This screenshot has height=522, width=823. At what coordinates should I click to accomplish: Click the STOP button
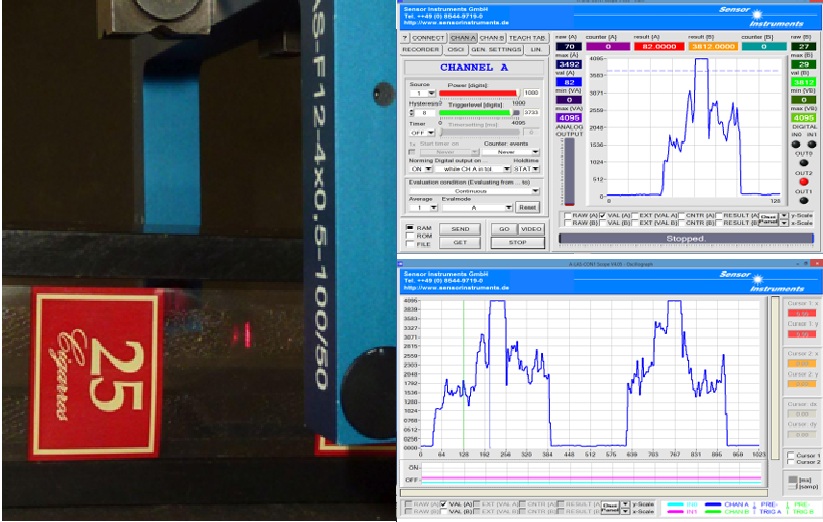(x=518, y=242)
